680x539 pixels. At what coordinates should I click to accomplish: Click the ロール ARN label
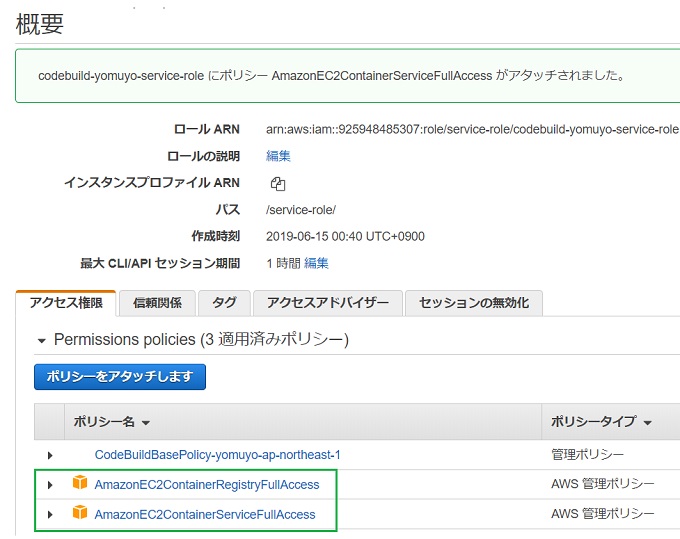click(x=206, y=129)
